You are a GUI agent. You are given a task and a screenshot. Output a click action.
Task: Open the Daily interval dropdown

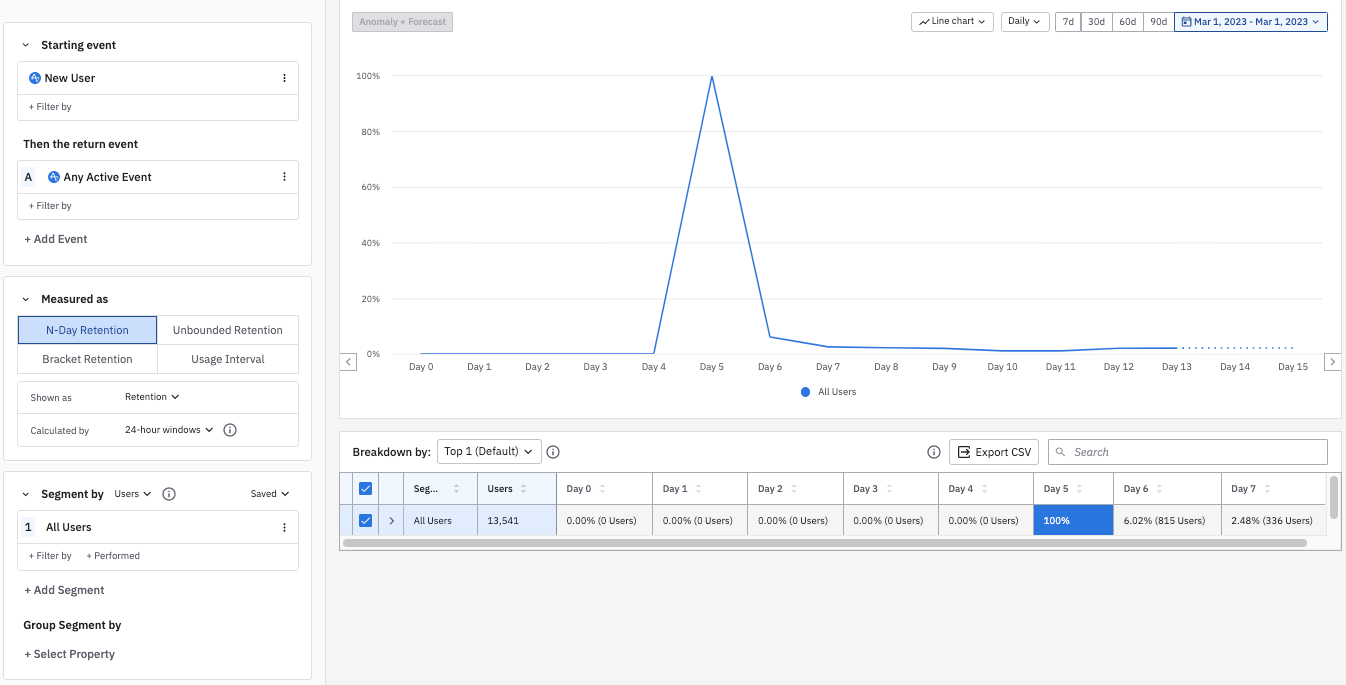coord(1024,21)
